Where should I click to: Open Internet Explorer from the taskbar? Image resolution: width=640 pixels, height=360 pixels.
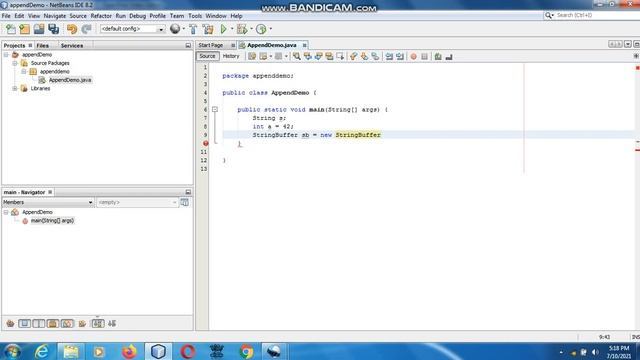coord(42,351)
